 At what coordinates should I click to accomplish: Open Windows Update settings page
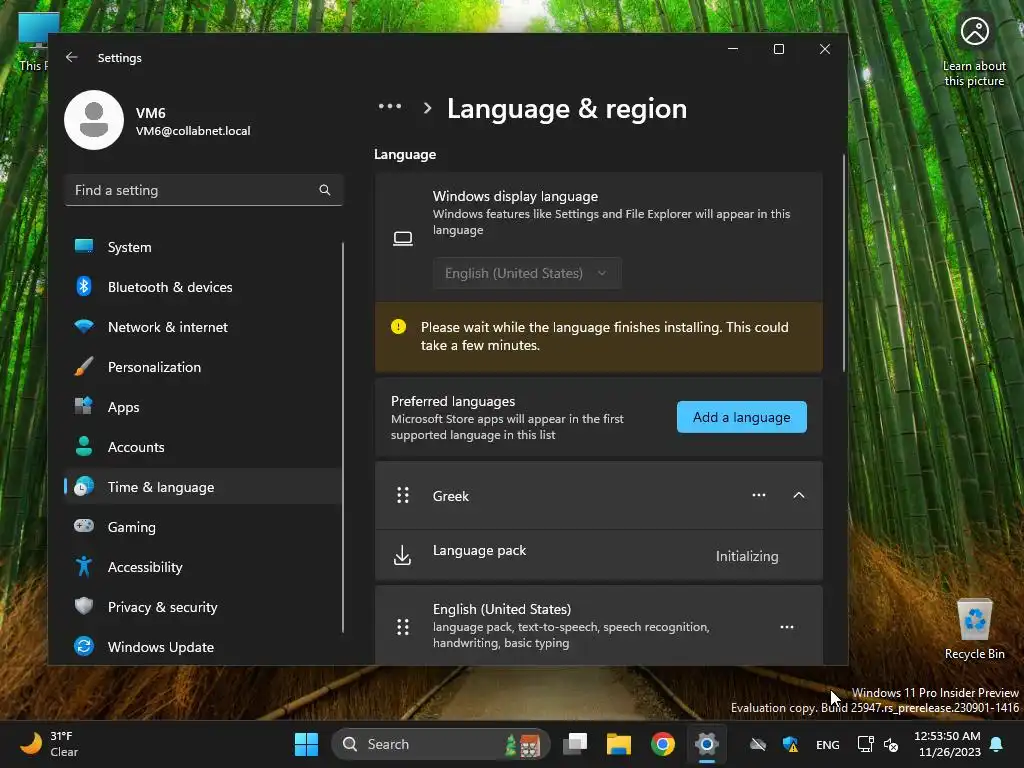[x=204, y=647]
